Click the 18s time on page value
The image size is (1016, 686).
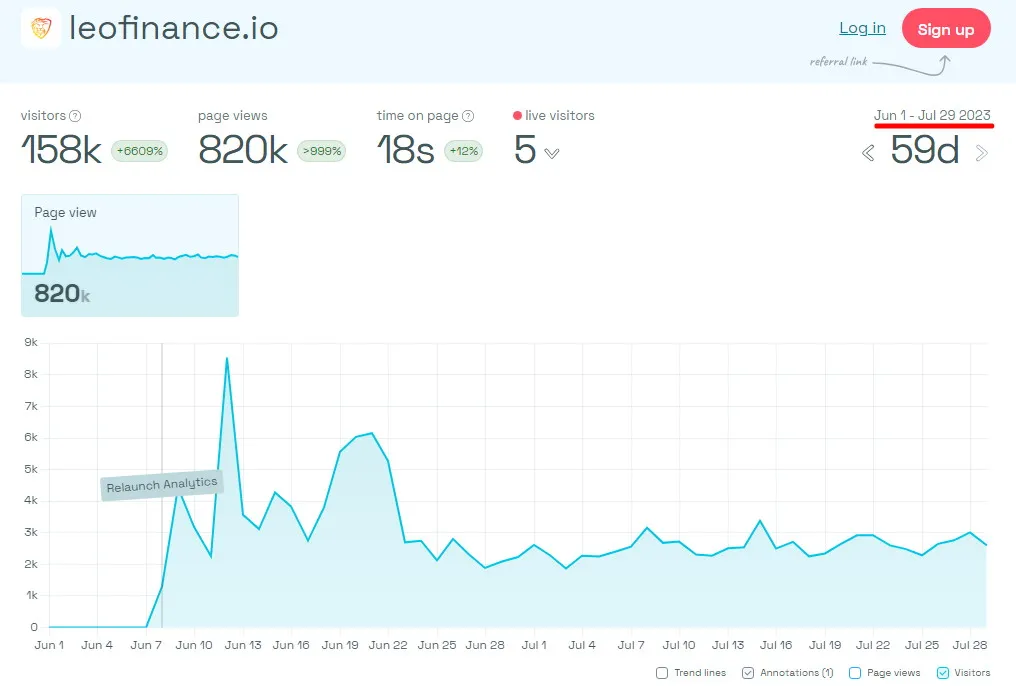tap(406, 150)
